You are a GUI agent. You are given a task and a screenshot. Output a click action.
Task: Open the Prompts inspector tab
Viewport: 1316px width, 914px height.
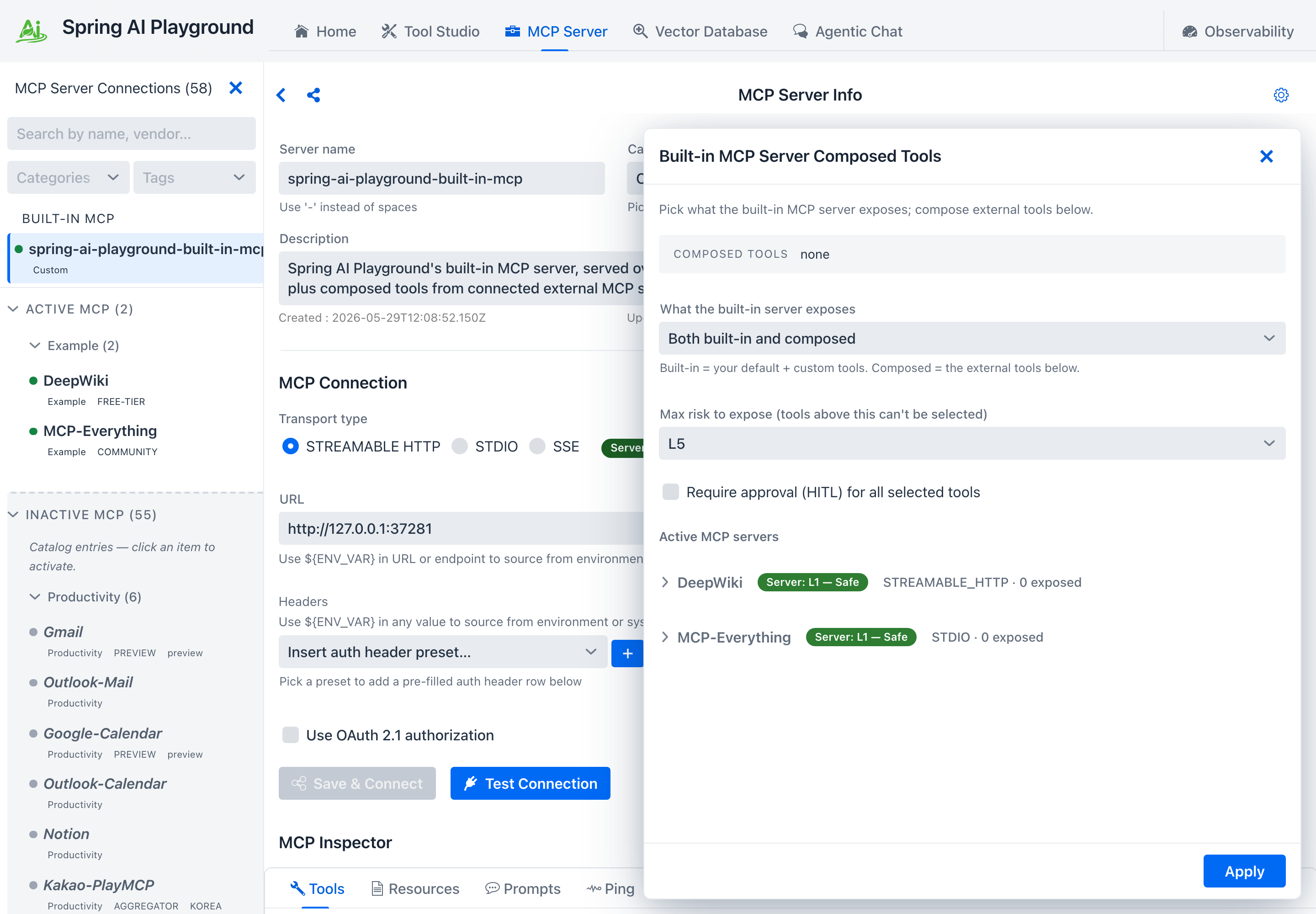522,888
